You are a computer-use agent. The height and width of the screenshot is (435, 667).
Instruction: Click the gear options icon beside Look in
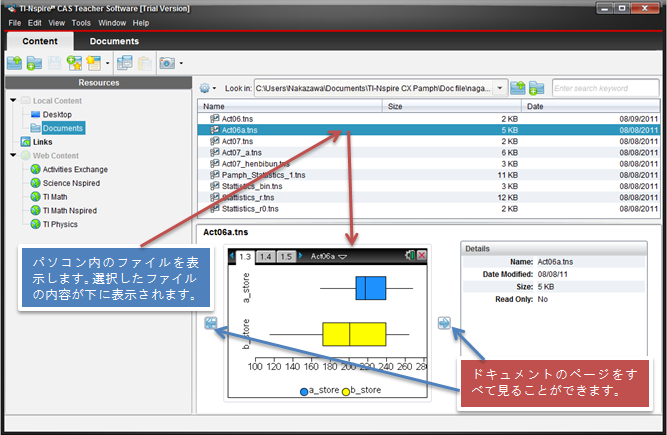click(205, 88)
